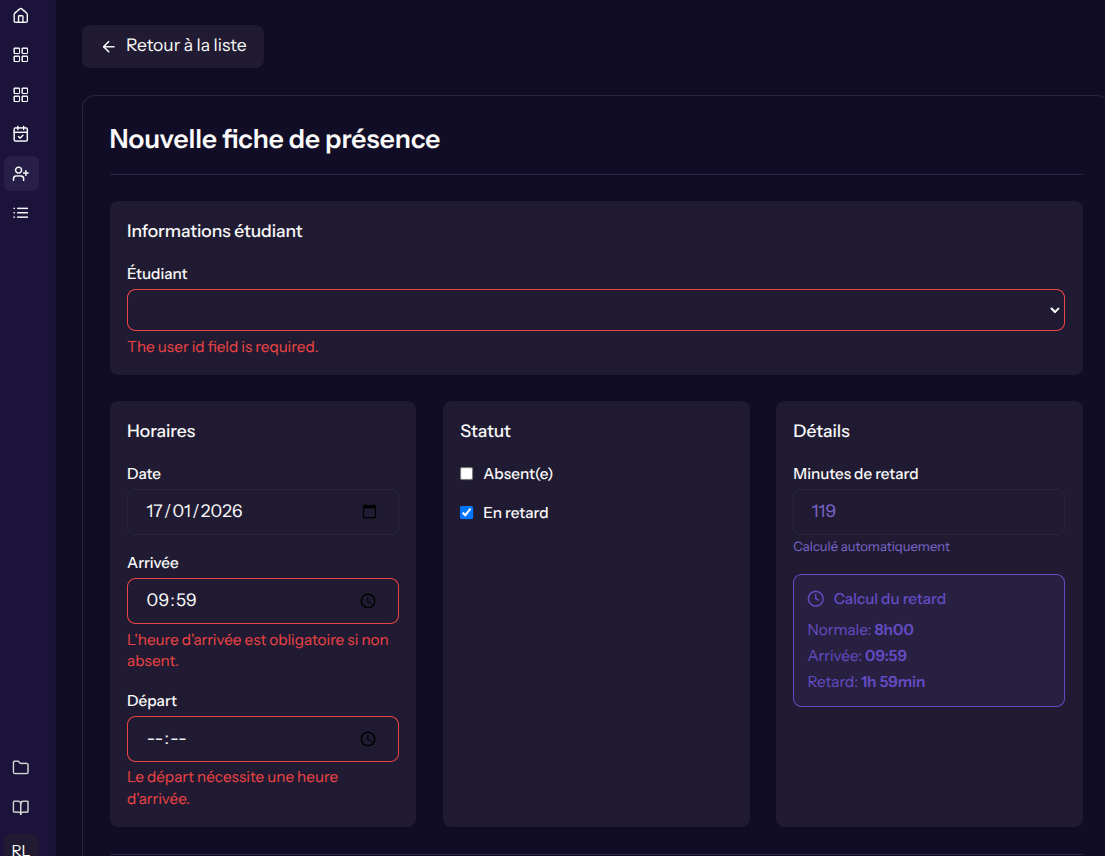Click Retour à la liste
Viewport: 1105px width, 856px height.
click(172, 46)
